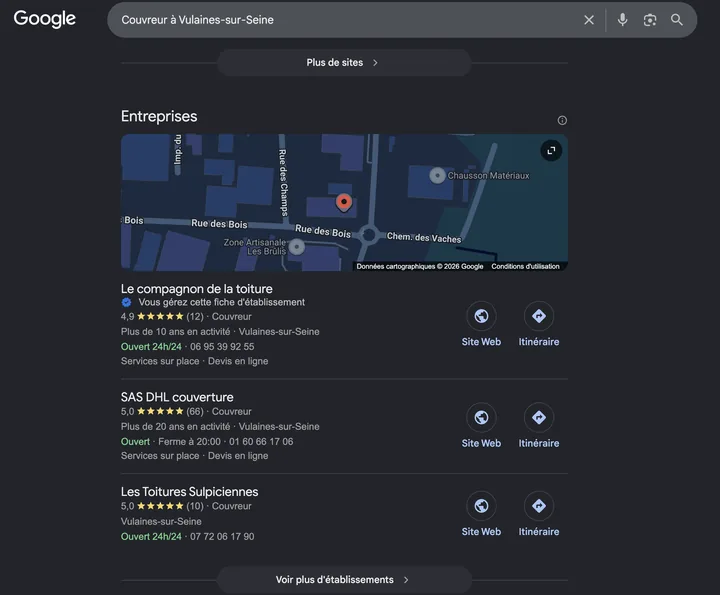720x595 pixels.
Task: Expand the map to fullscreen
Action: click(551, 151)
